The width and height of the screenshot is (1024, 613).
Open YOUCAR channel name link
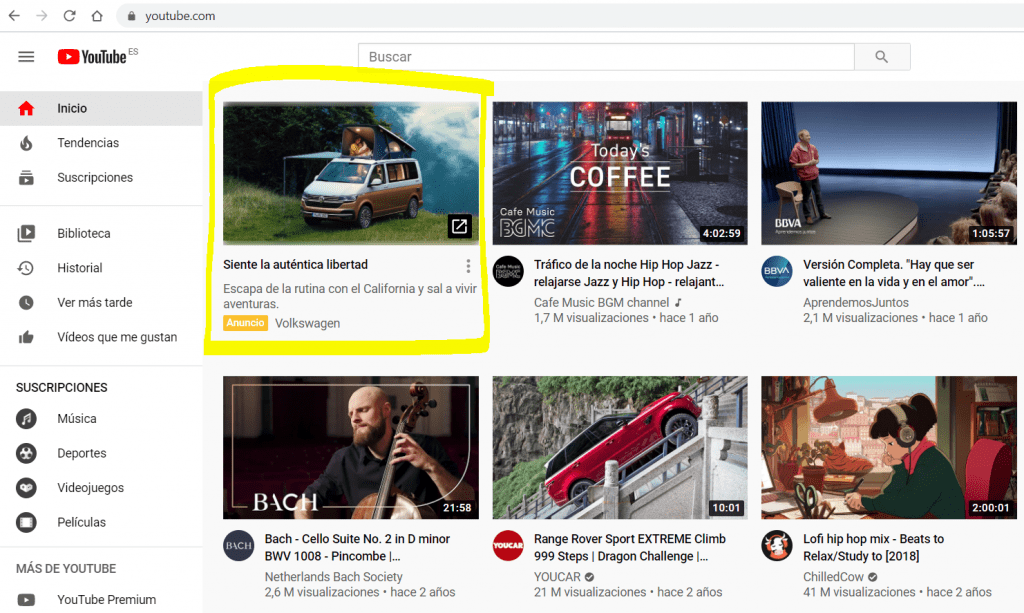coord(557,576)
